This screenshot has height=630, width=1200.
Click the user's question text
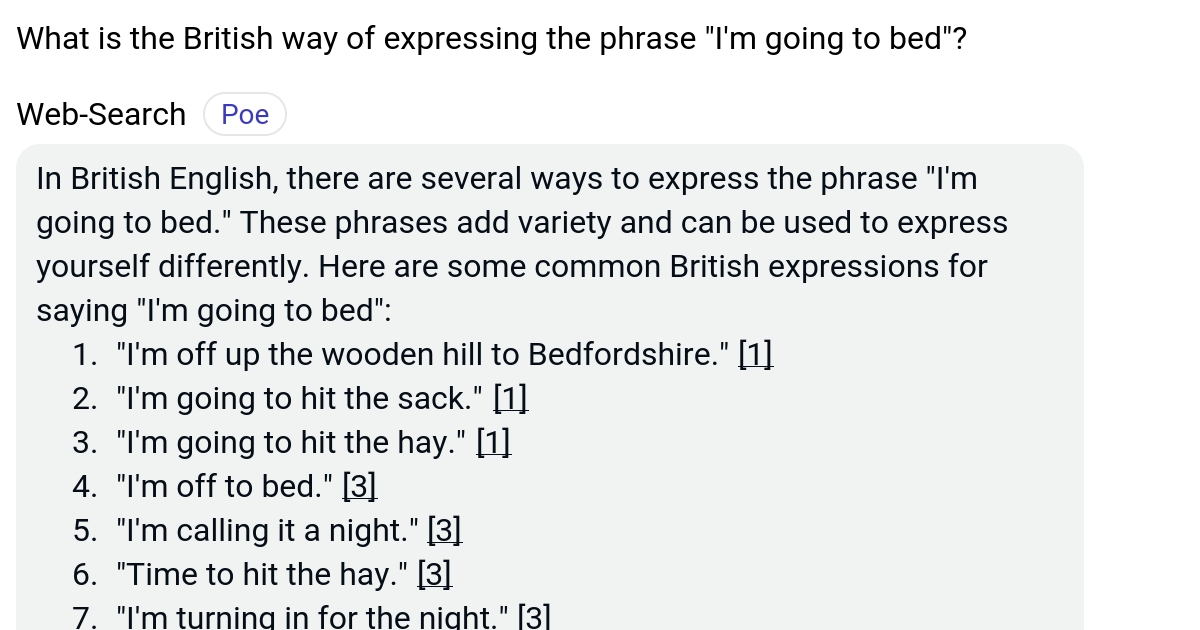click(x=490, y=38)
